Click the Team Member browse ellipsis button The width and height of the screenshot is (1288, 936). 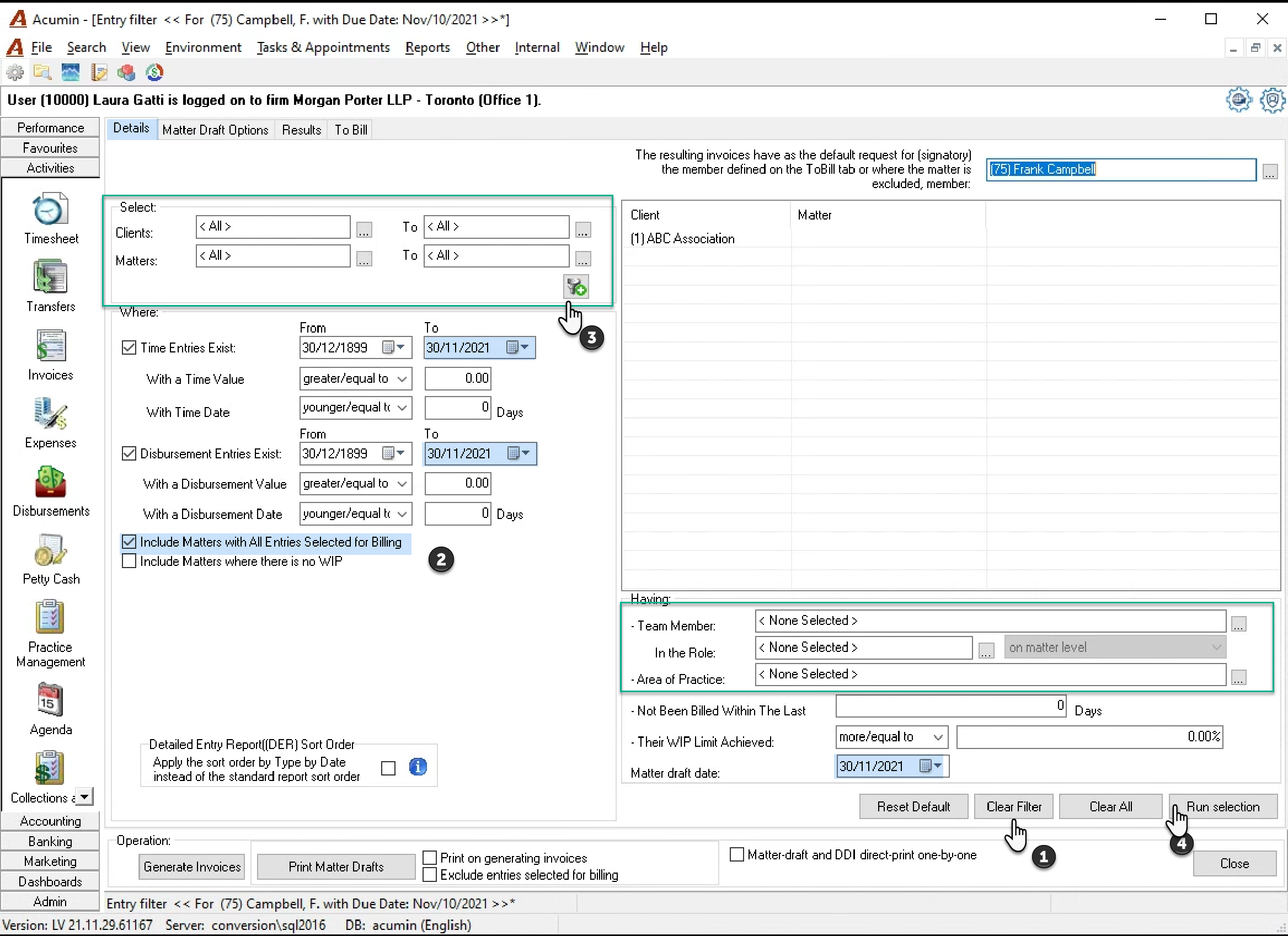click(1238, 624)
